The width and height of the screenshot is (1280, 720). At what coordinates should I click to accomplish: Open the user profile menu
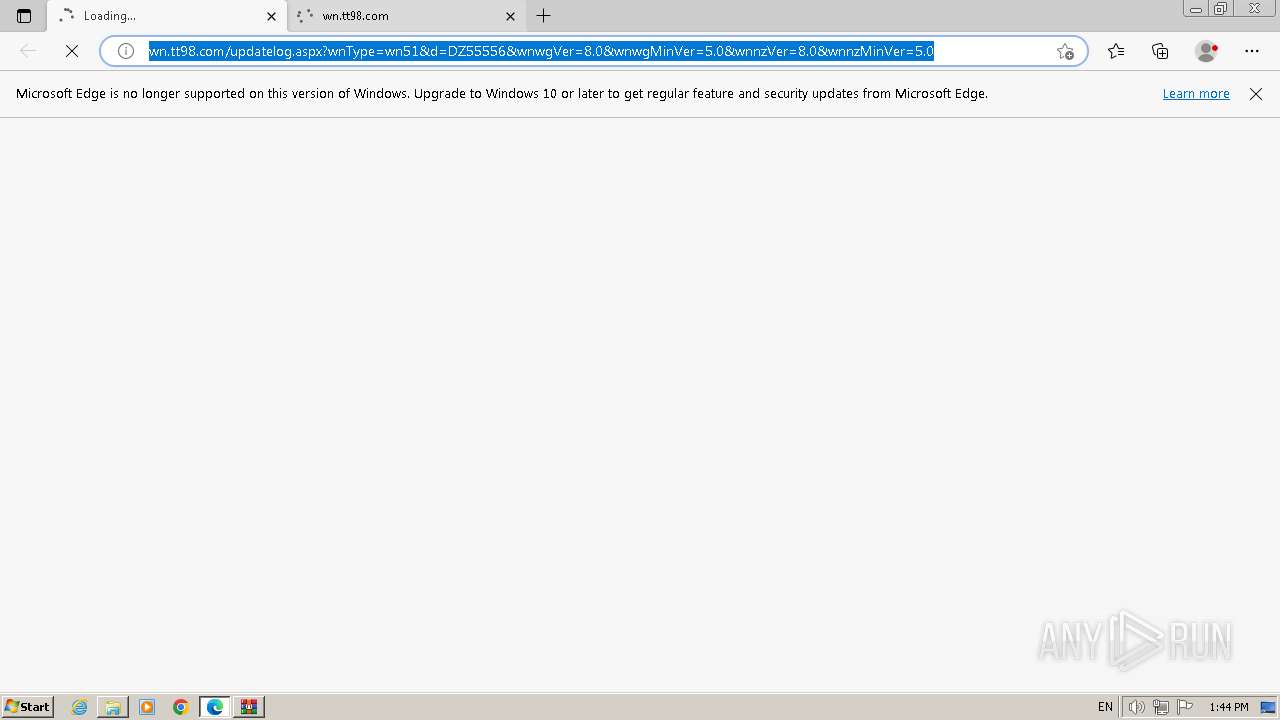(x=1207, y=51)
